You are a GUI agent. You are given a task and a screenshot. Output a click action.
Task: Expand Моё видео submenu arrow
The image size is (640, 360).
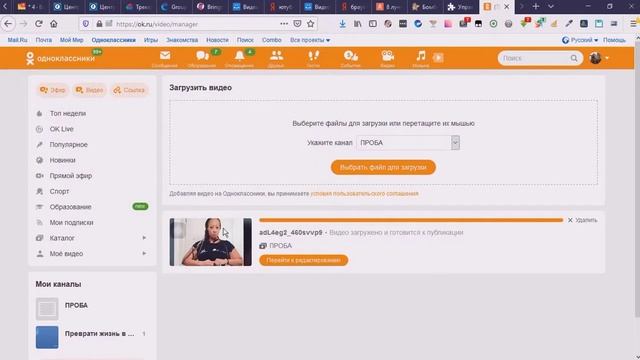pos(144,253)
